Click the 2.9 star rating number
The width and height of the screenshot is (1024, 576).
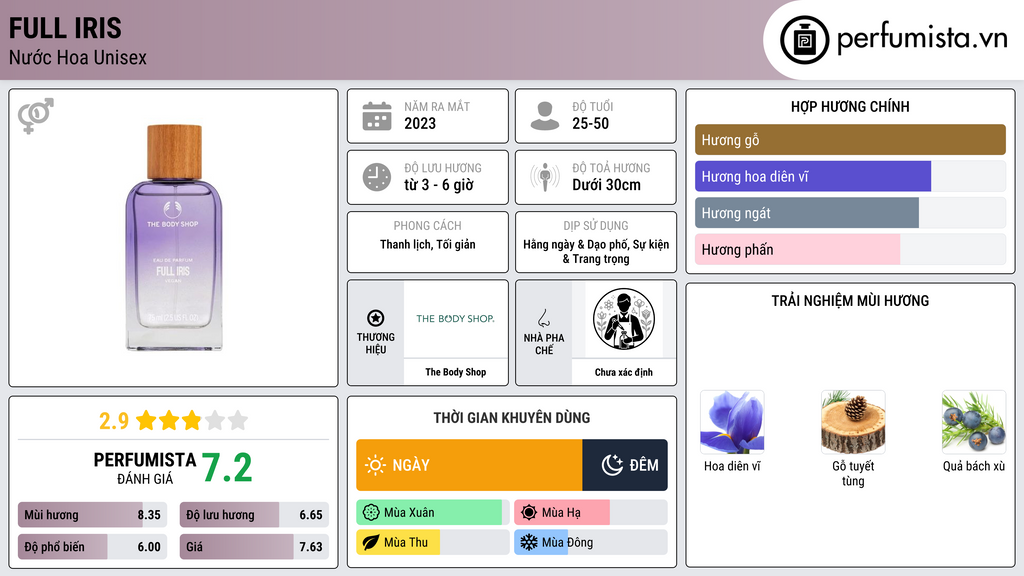(114, 421)
